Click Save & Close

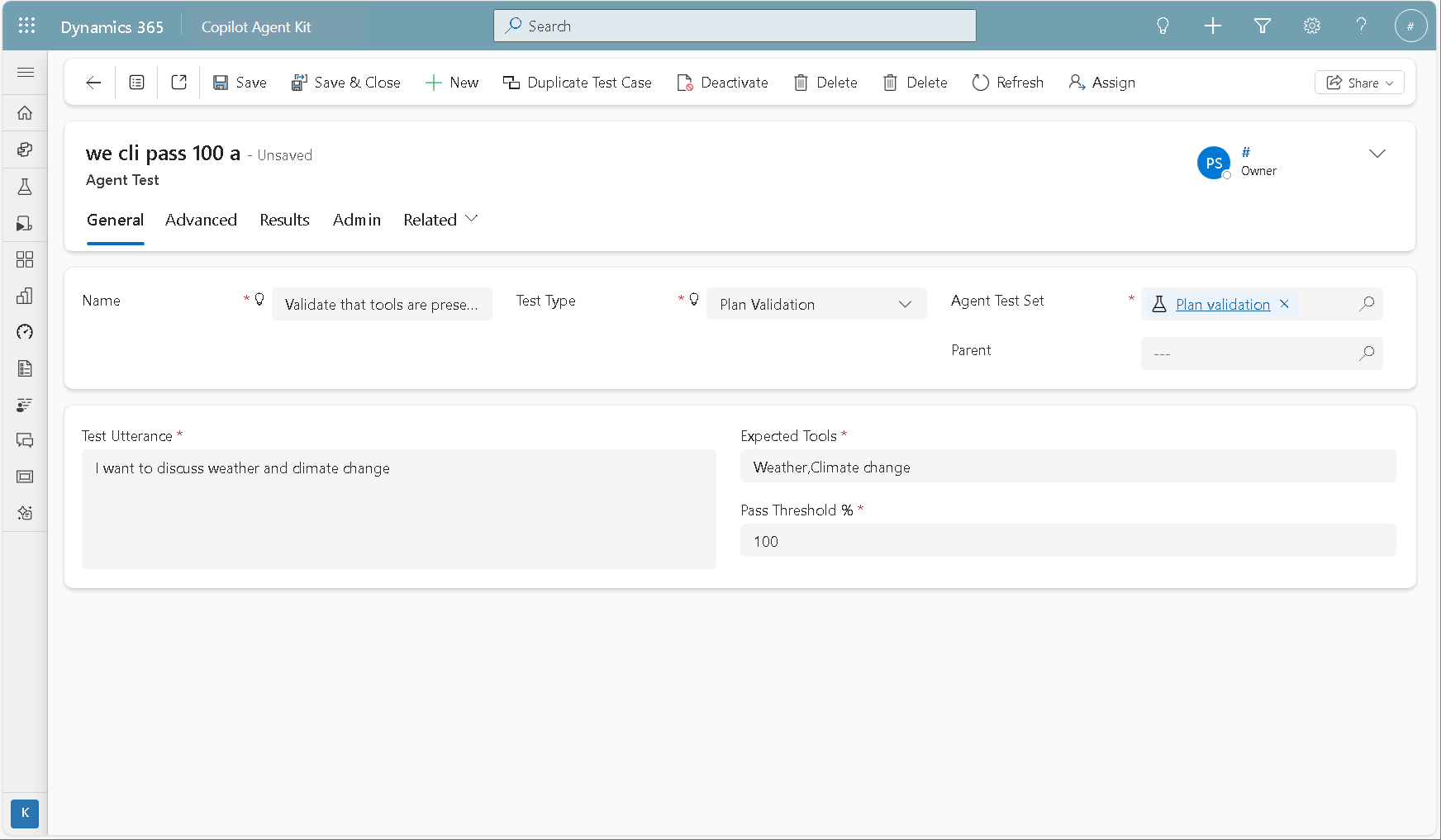(345, 83)
